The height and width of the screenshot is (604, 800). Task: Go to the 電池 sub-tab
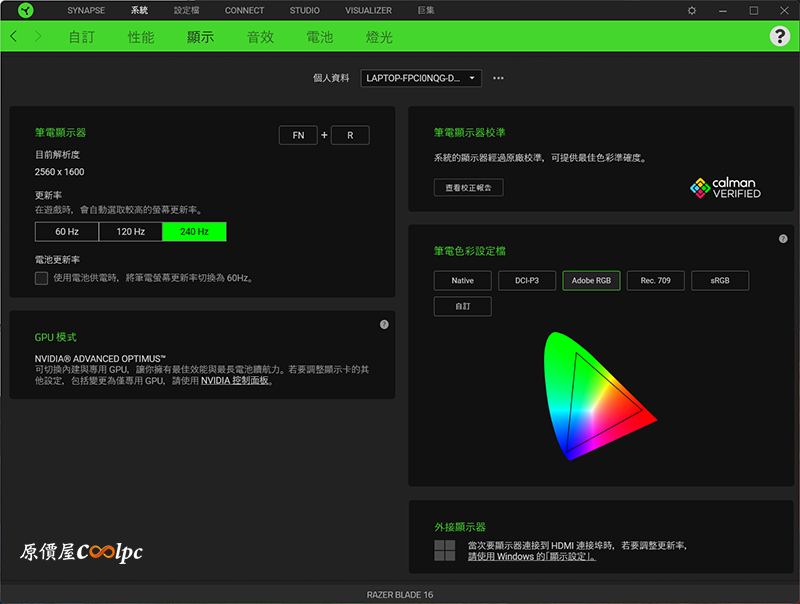click(x=319, y=37)
